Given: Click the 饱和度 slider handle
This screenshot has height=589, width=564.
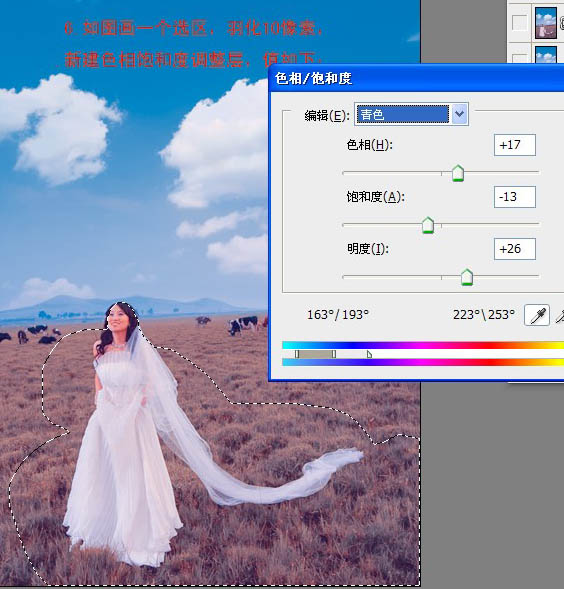Looking at the screenshot, I should [428, 225].
